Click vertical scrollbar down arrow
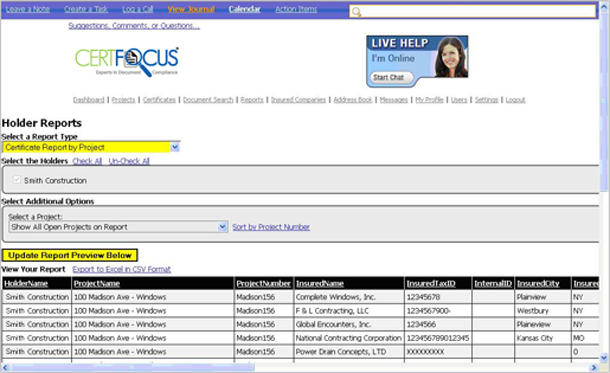The width and height of the screenshot is (610, 373). (604, 357)
